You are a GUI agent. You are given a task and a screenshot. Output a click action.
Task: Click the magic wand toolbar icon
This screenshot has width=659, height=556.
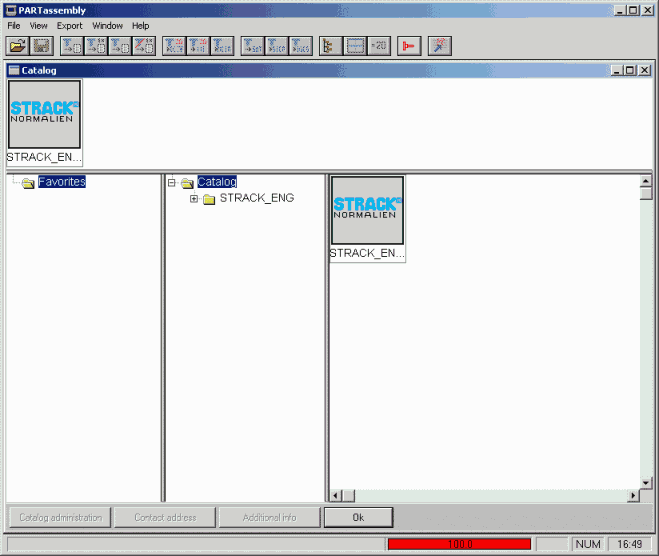(440, 46)
